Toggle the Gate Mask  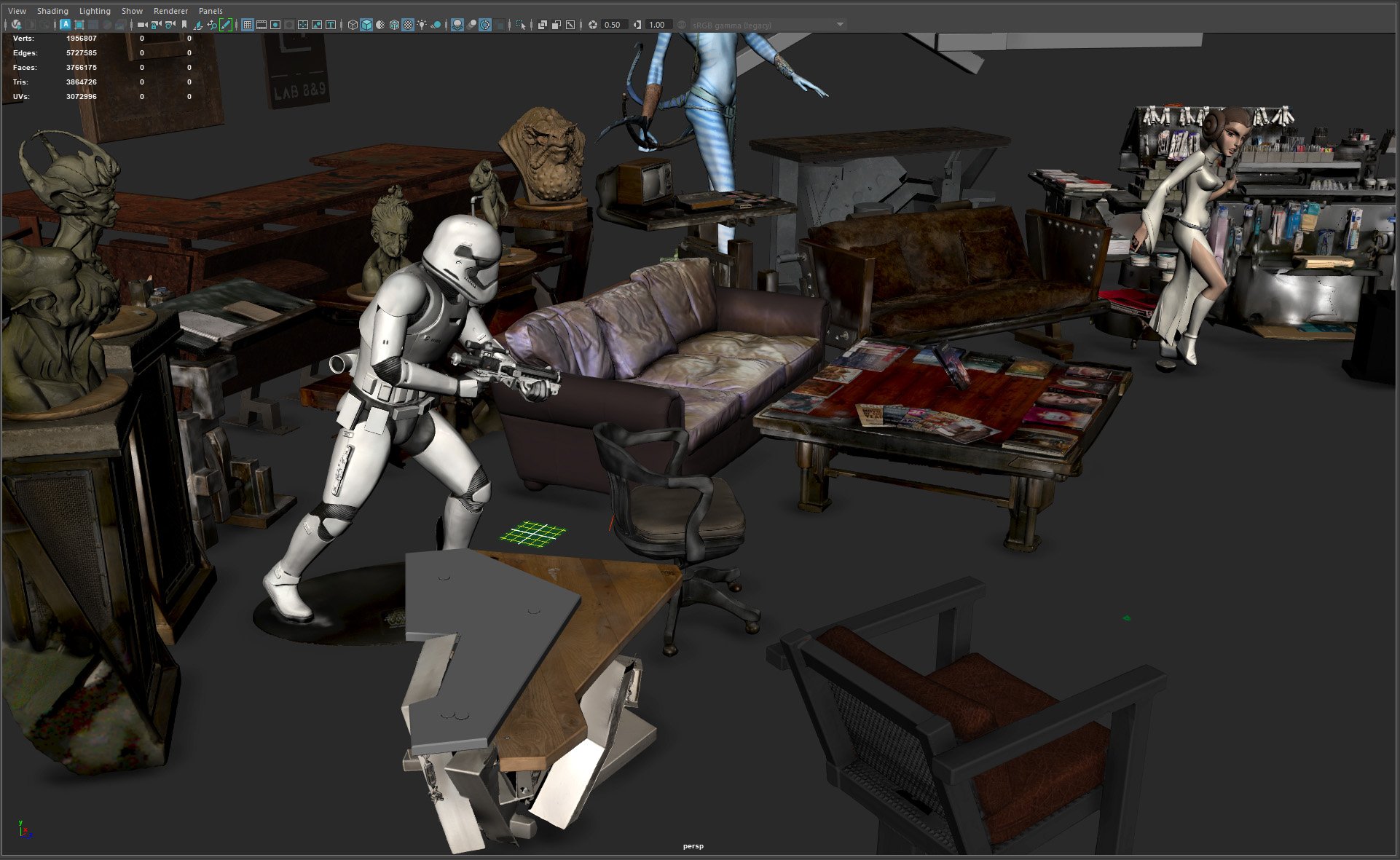coord(289,25)
